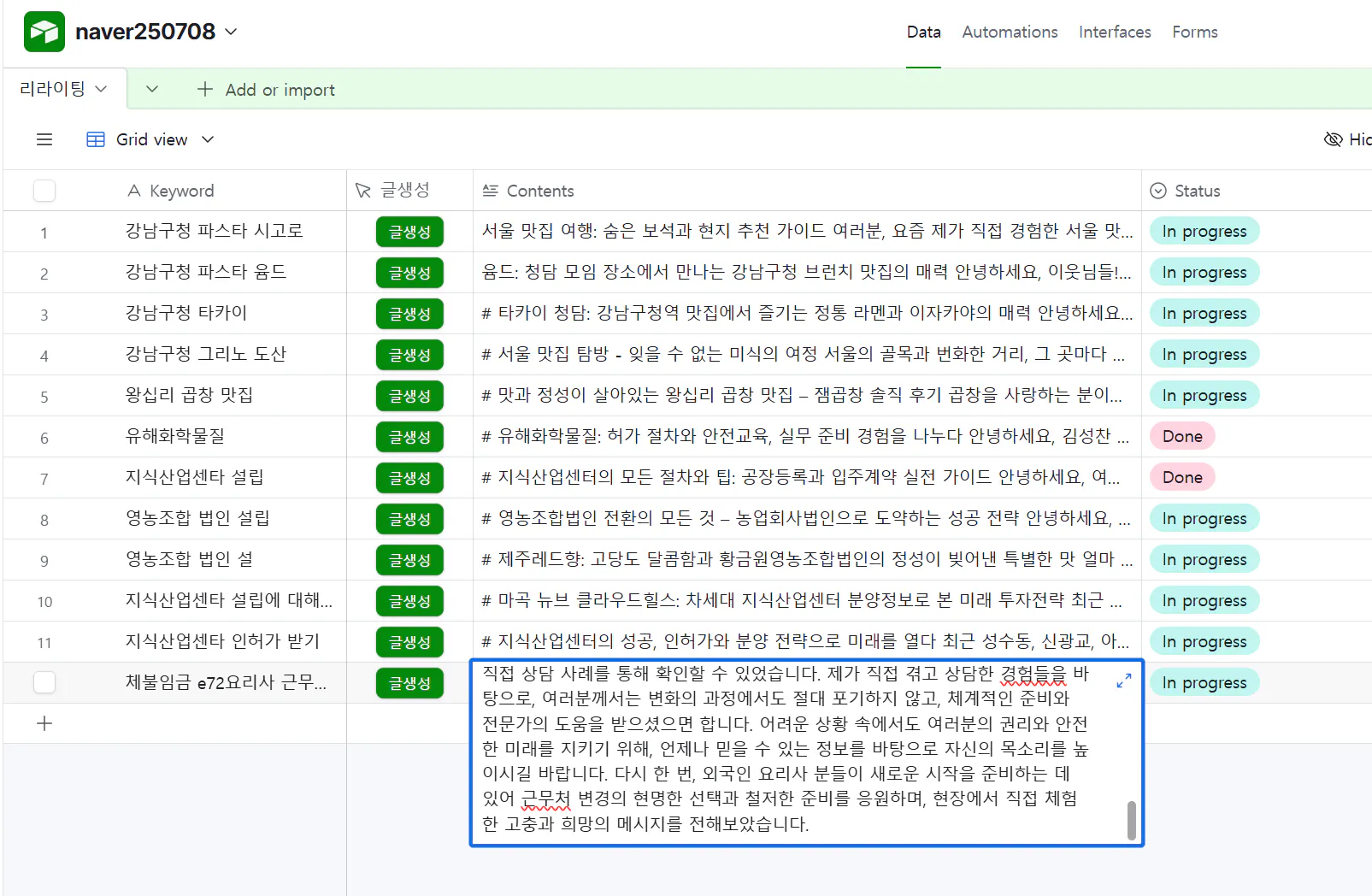Toggle the select-all checkbox in header

click(44, 191)
